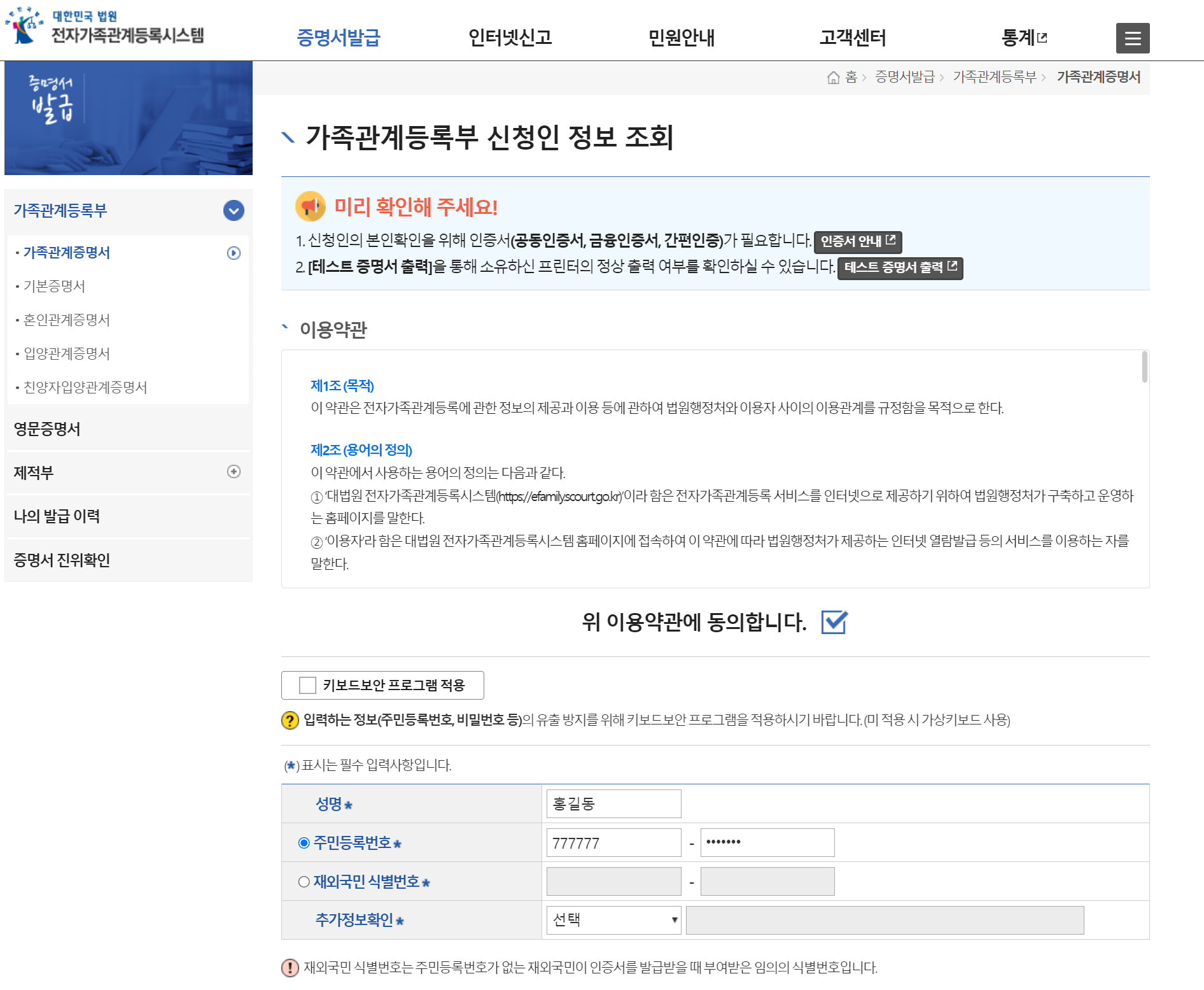Click the home icon in the breadcrumb
Viewport: 1204px width, 990px height.
pyautogui.click(x=834, y=78)
